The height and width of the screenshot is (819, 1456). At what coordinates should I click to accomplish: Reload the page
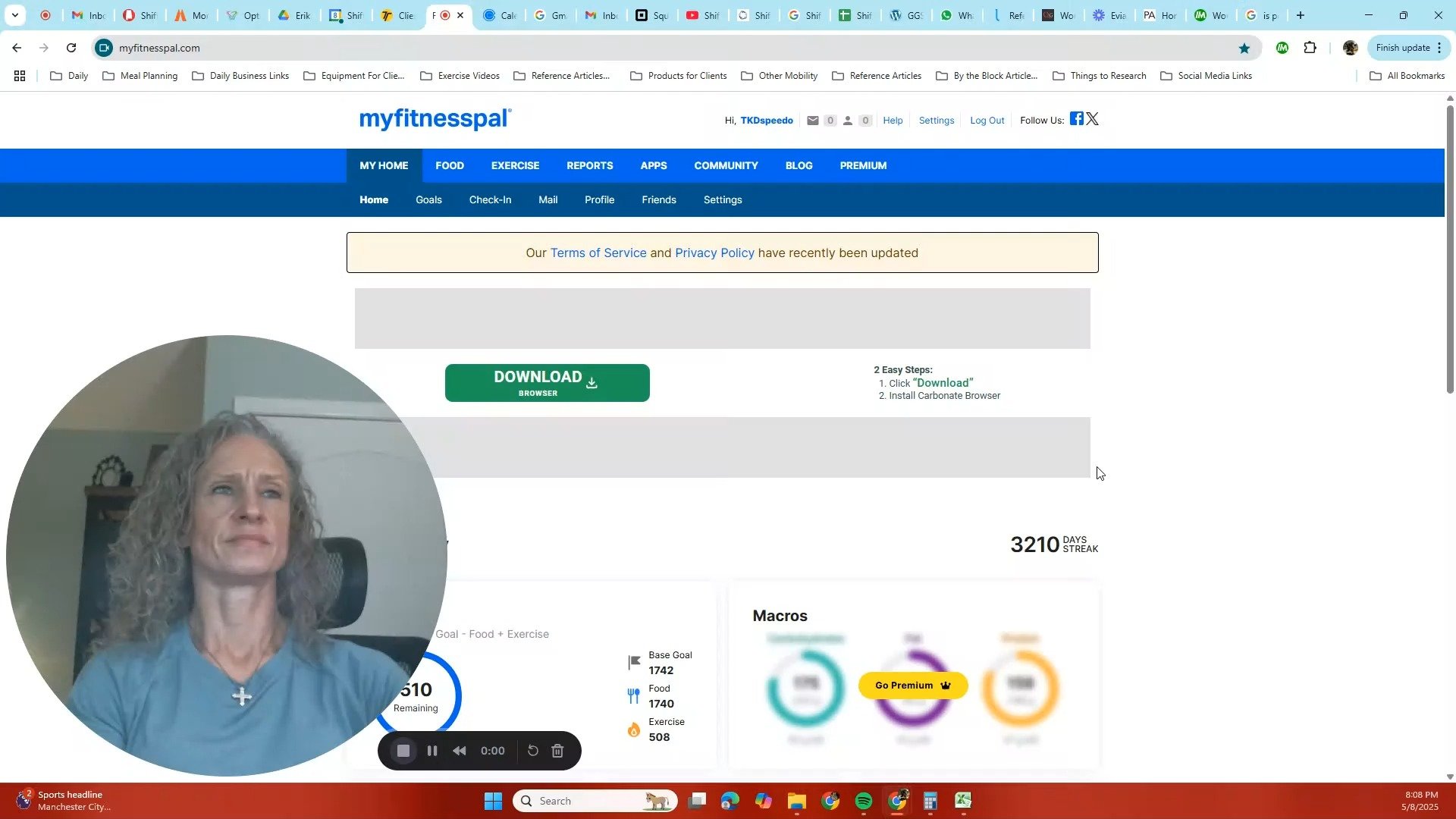click(71, 48)
